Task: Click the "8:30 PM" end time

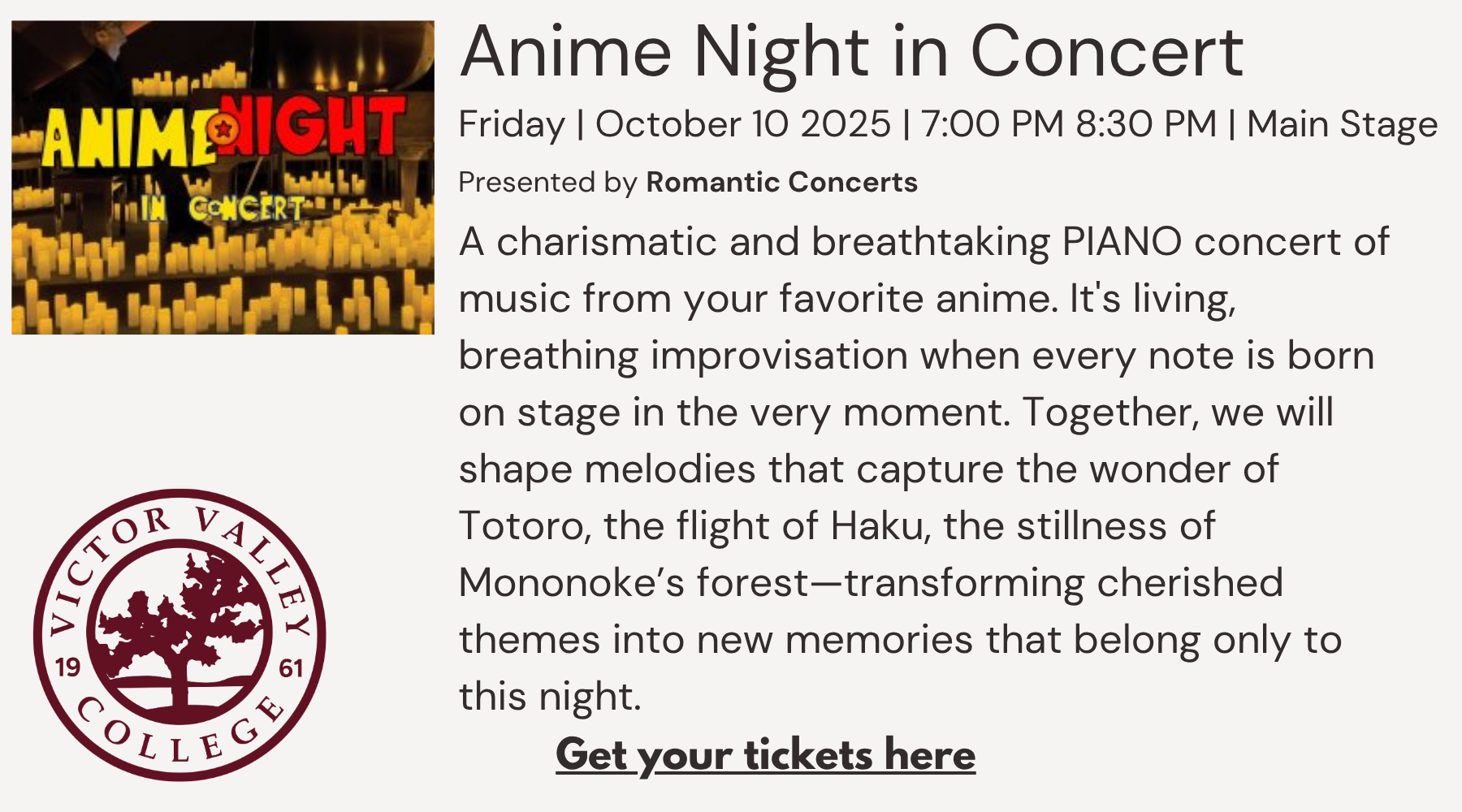Action: 1146,124
